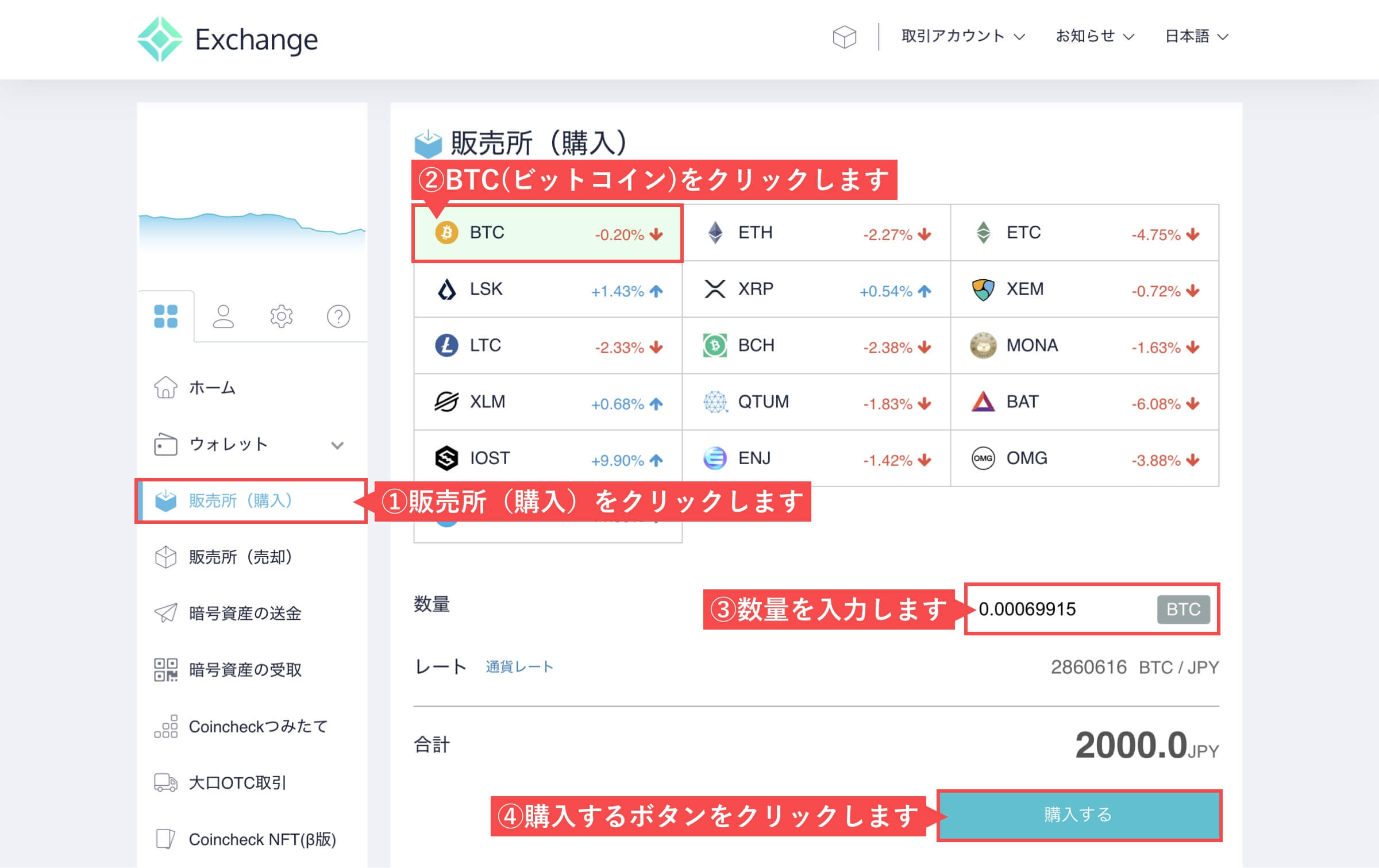Click the QTUM coin icon
The width and height of the screenshot is (1379, 868).
715,402
